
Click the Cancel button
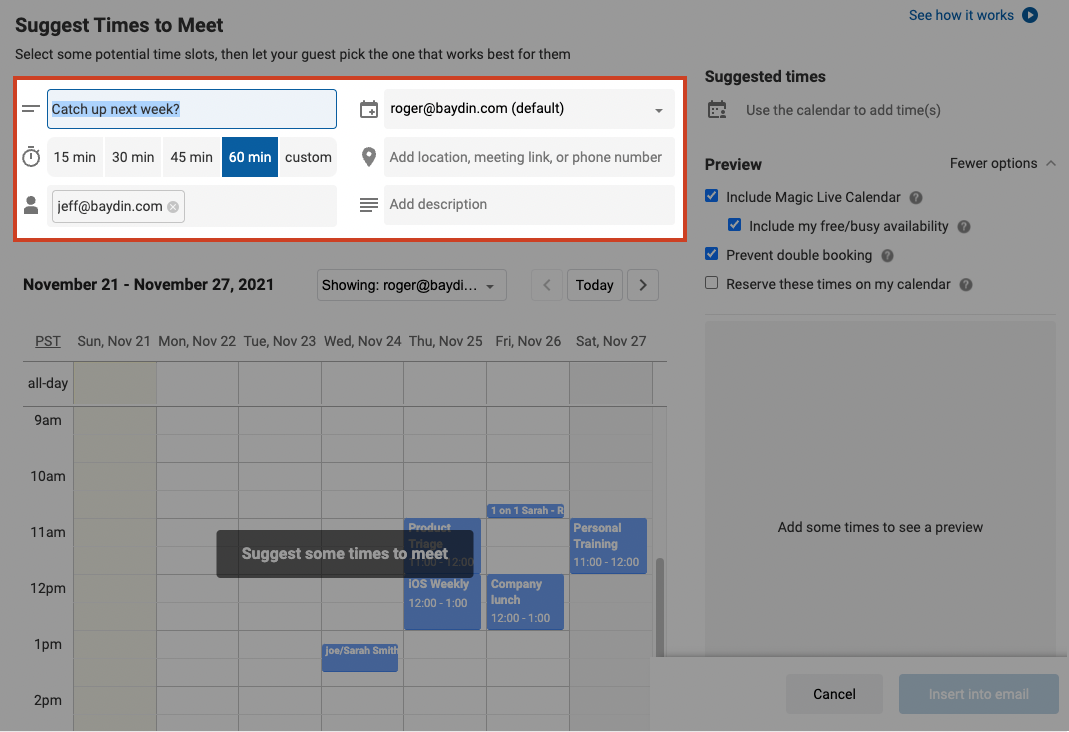[834, 694]
